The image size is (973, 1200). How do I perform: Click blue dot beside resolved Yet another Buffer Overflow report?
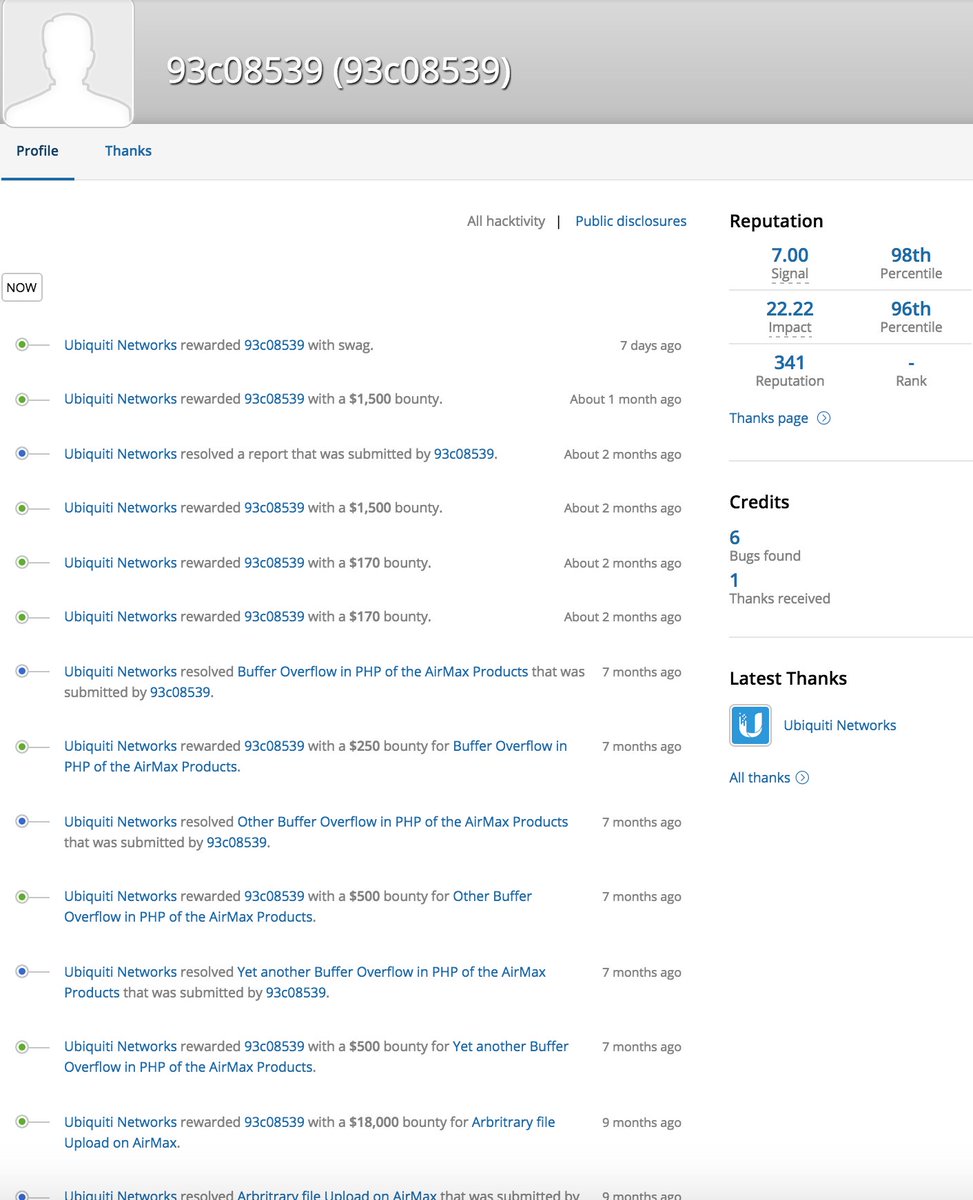tap(22, 971)
